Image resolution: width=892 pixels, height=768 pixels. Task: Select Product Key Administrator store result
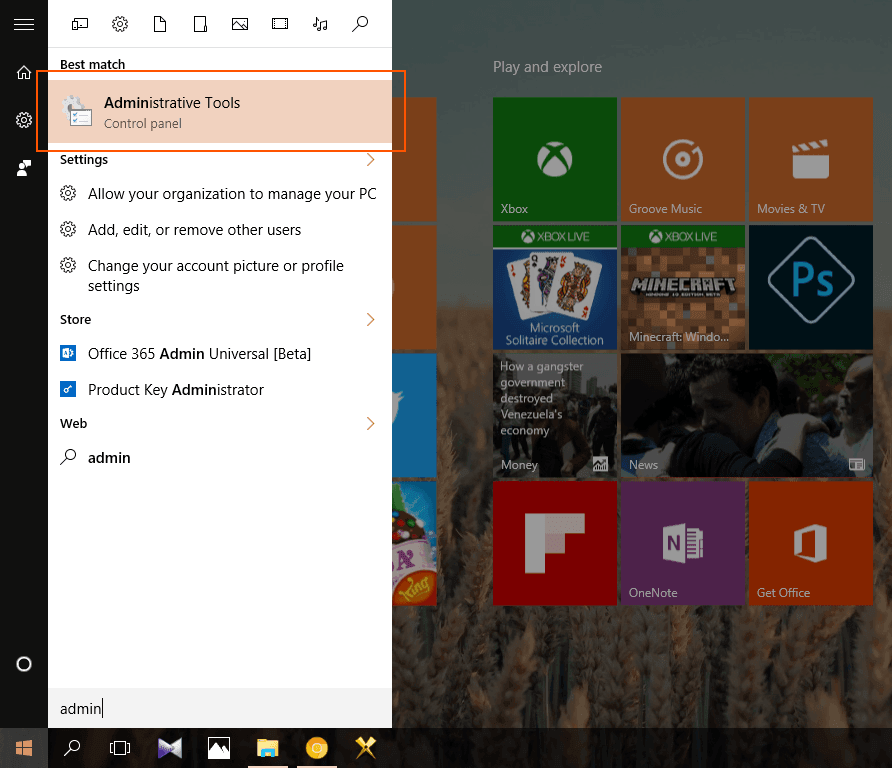[x=176, y=390]
